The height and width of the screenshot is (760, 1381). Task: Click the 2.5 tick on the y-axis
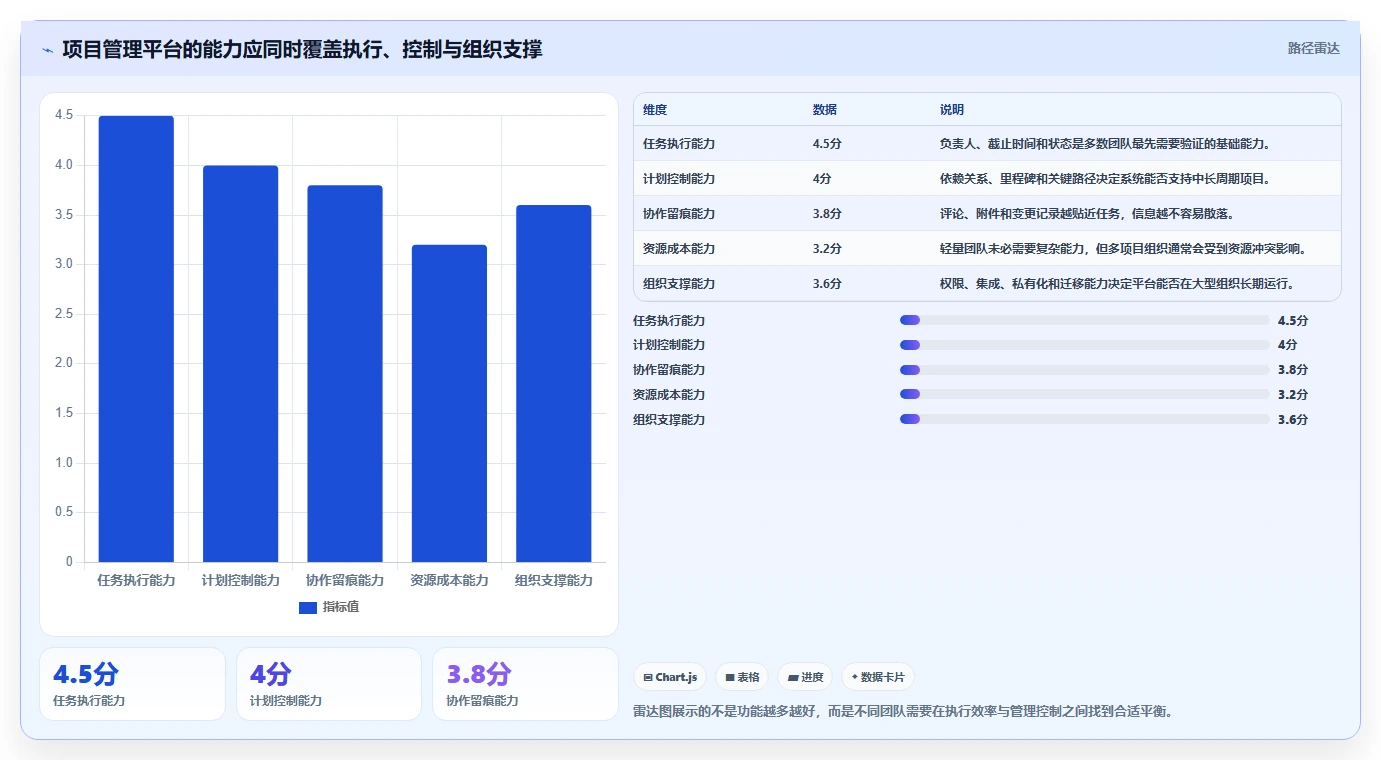point(64,314)
